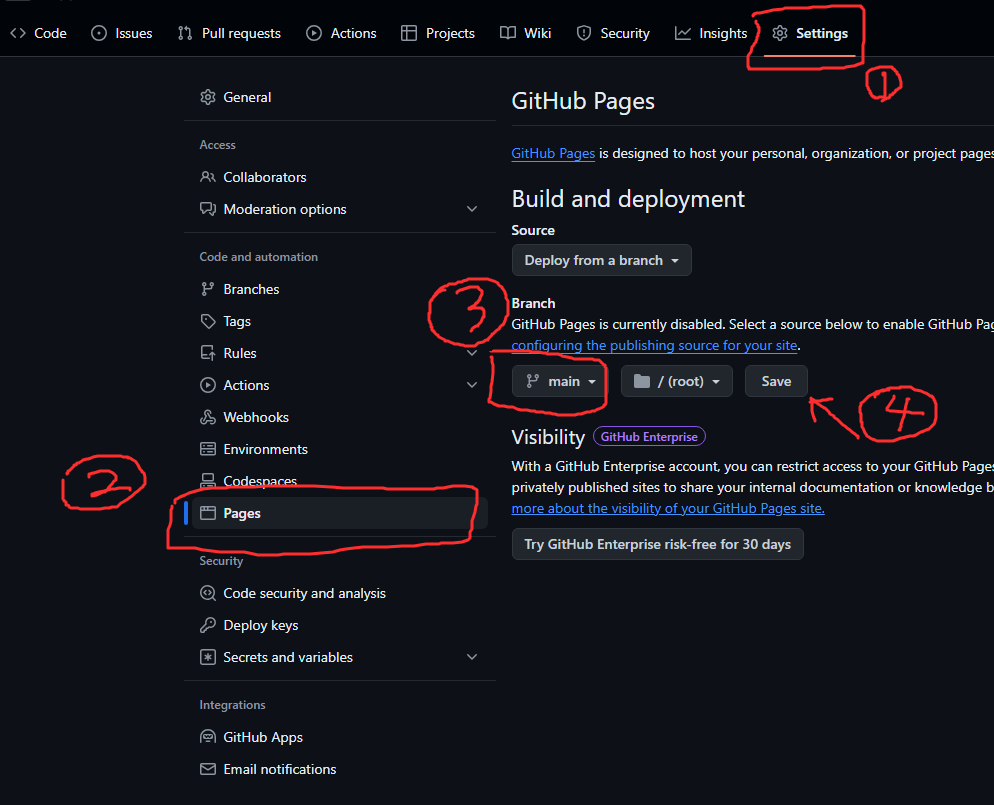The width and height of the screenshot is (994, 805).
Task: View the Projects tab
Action: [x=438, y=33]
